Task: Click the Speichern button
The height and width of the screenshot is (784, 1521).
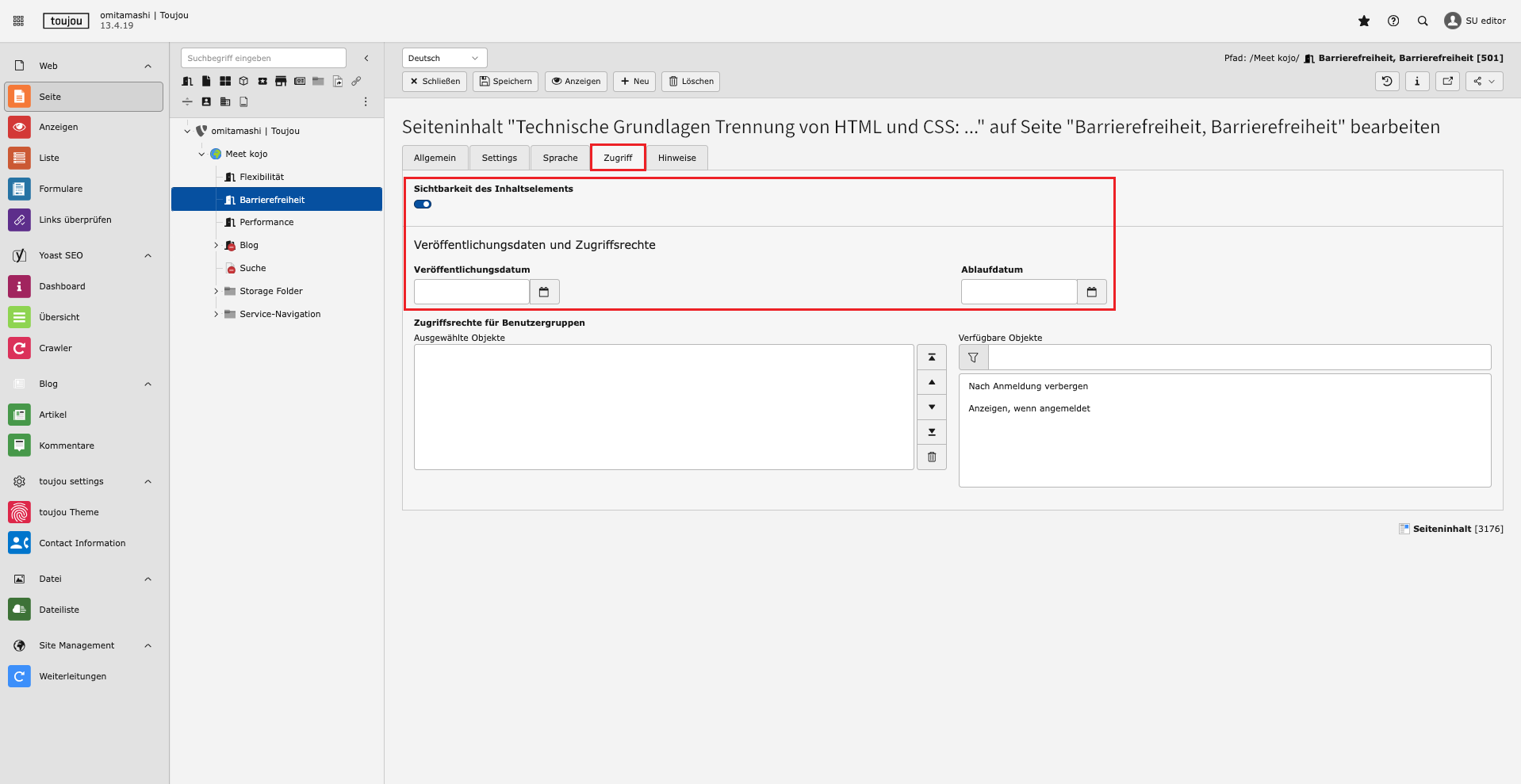Action: click(x=505, y=82)
